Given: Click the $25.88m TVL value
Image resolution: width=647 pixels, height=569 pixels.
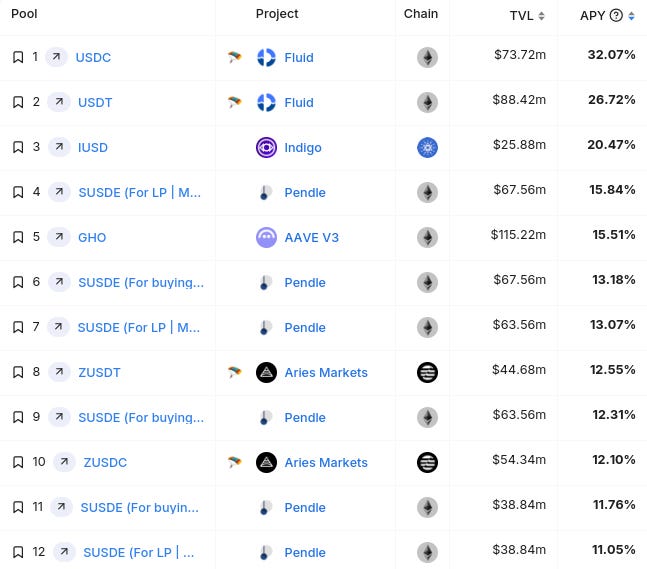Looking at the screenshot, I should [x=519, y=144].
